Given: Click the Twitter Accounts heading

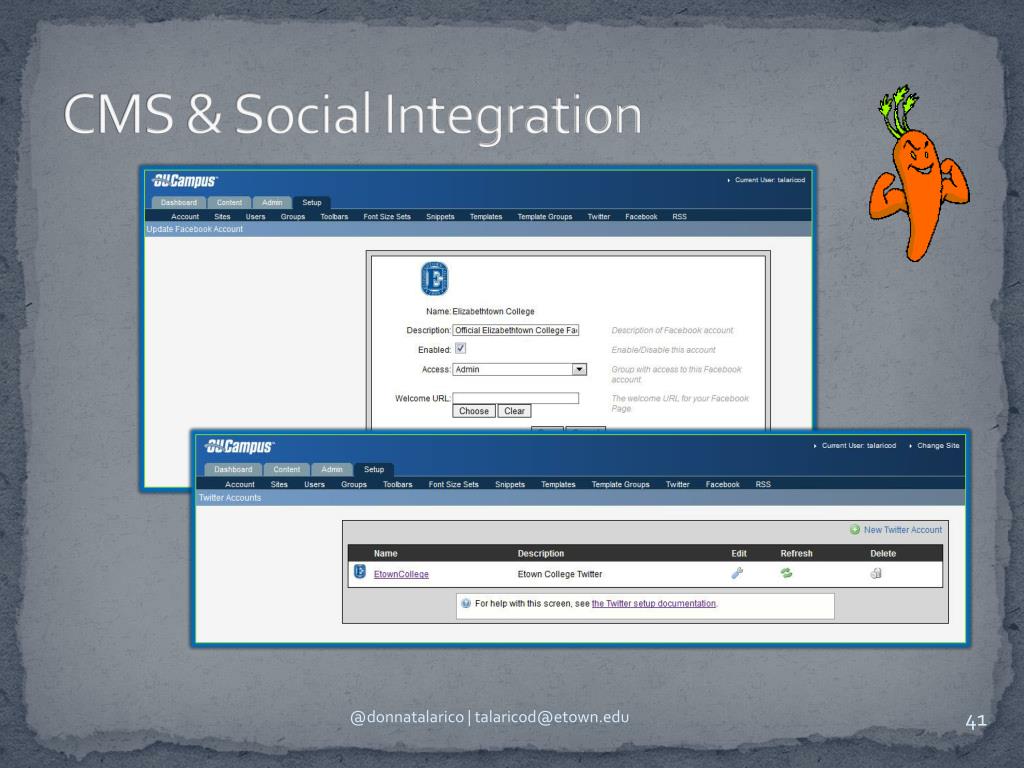Looking at the screenshot, I should [x=230, y=498].
